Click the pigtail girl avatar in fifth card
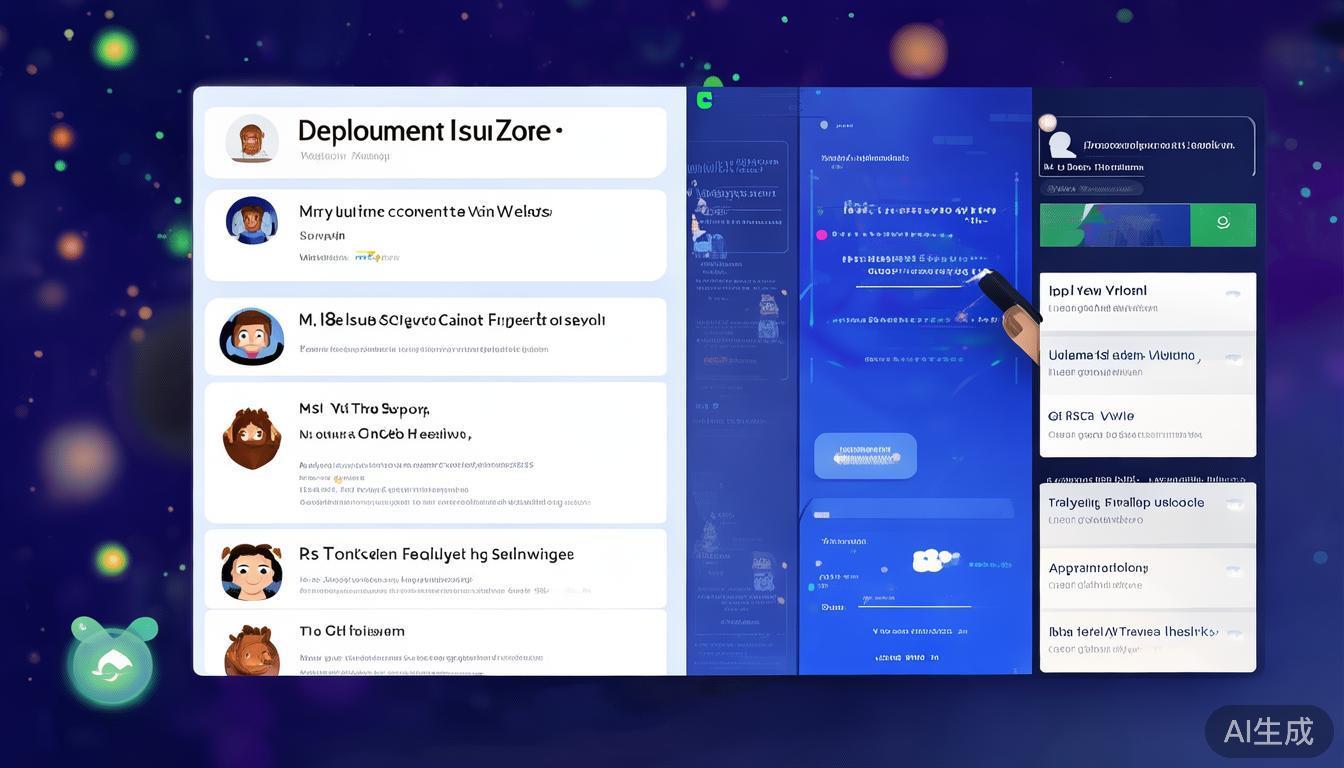 coord(251,571)
